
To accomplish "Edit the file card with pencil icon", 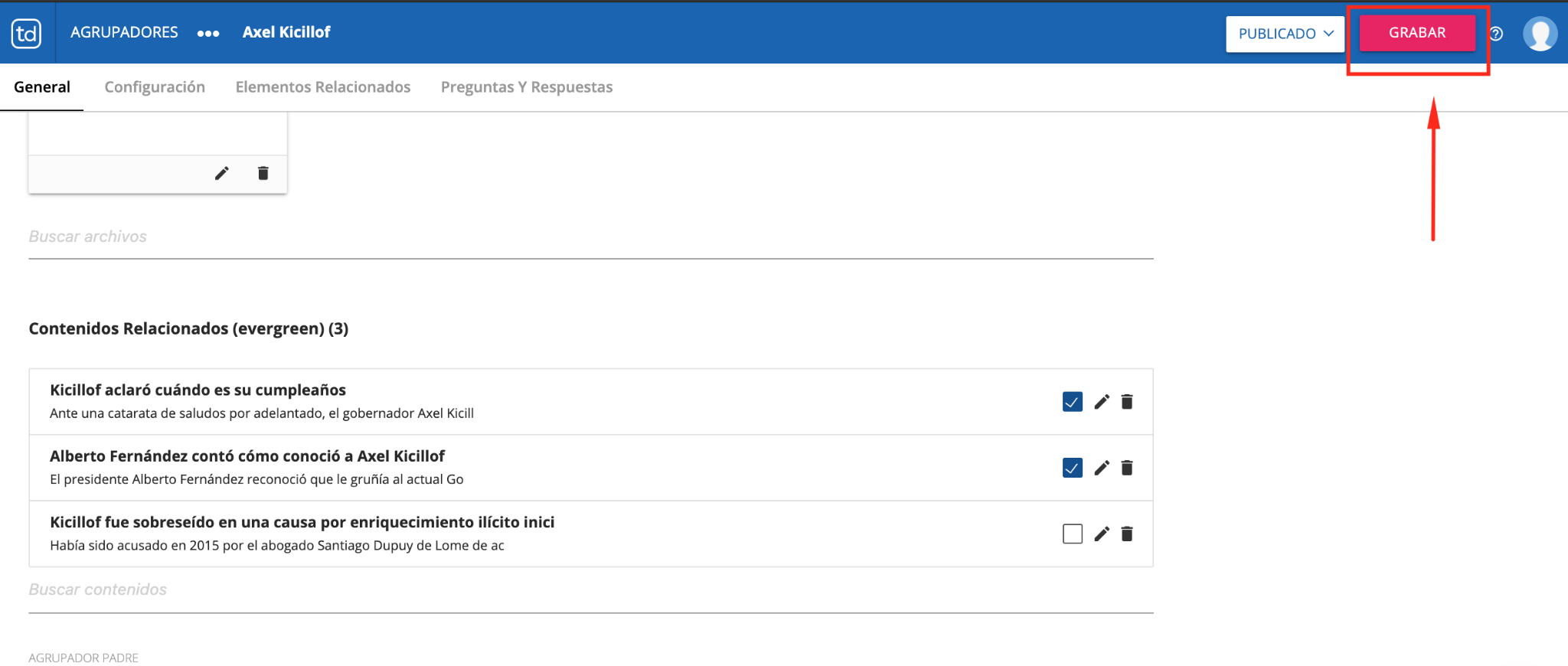I will pos(221,173).
